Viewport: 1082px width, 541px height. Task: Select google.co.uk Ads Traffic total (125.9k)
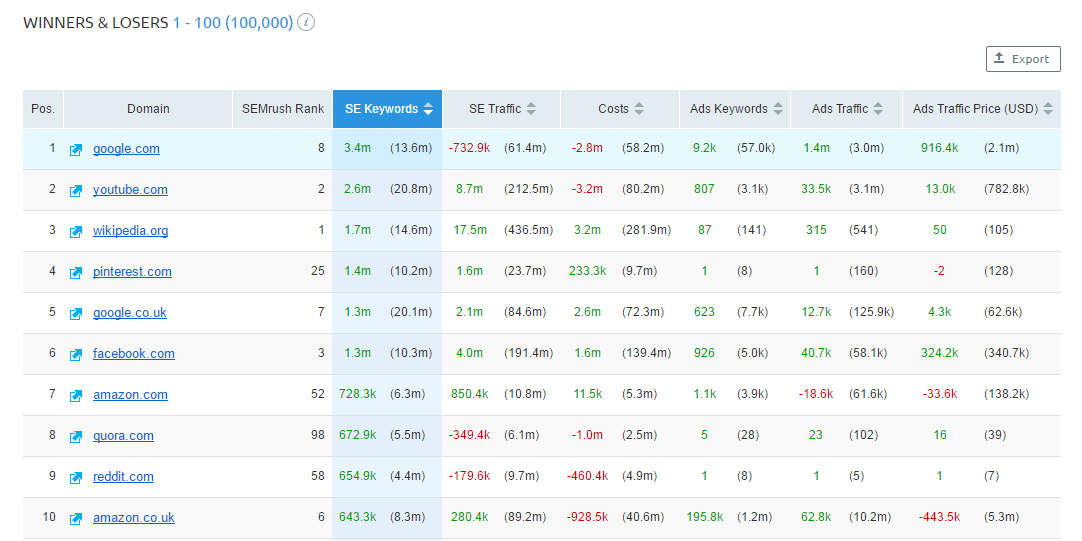pyautogui.click(x=872, y=313)
